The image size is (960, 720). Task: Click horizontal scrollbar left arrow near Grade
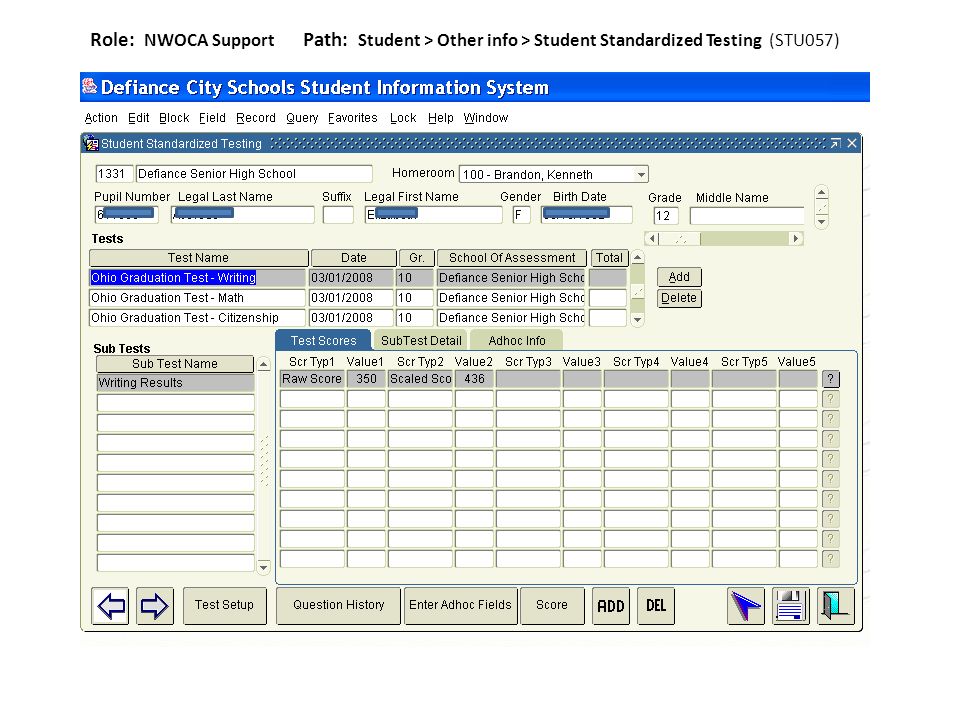coord(652,239)
